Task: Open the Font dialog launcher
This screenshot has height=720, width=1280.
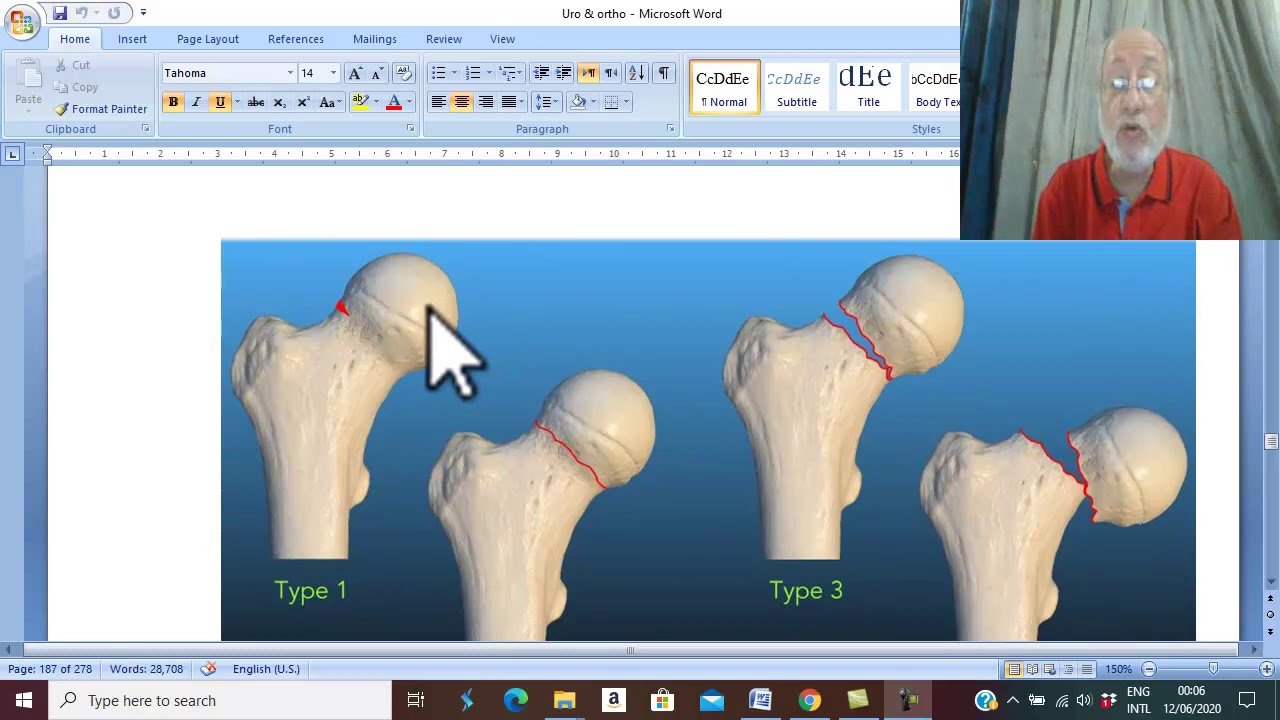Action: 410,129
